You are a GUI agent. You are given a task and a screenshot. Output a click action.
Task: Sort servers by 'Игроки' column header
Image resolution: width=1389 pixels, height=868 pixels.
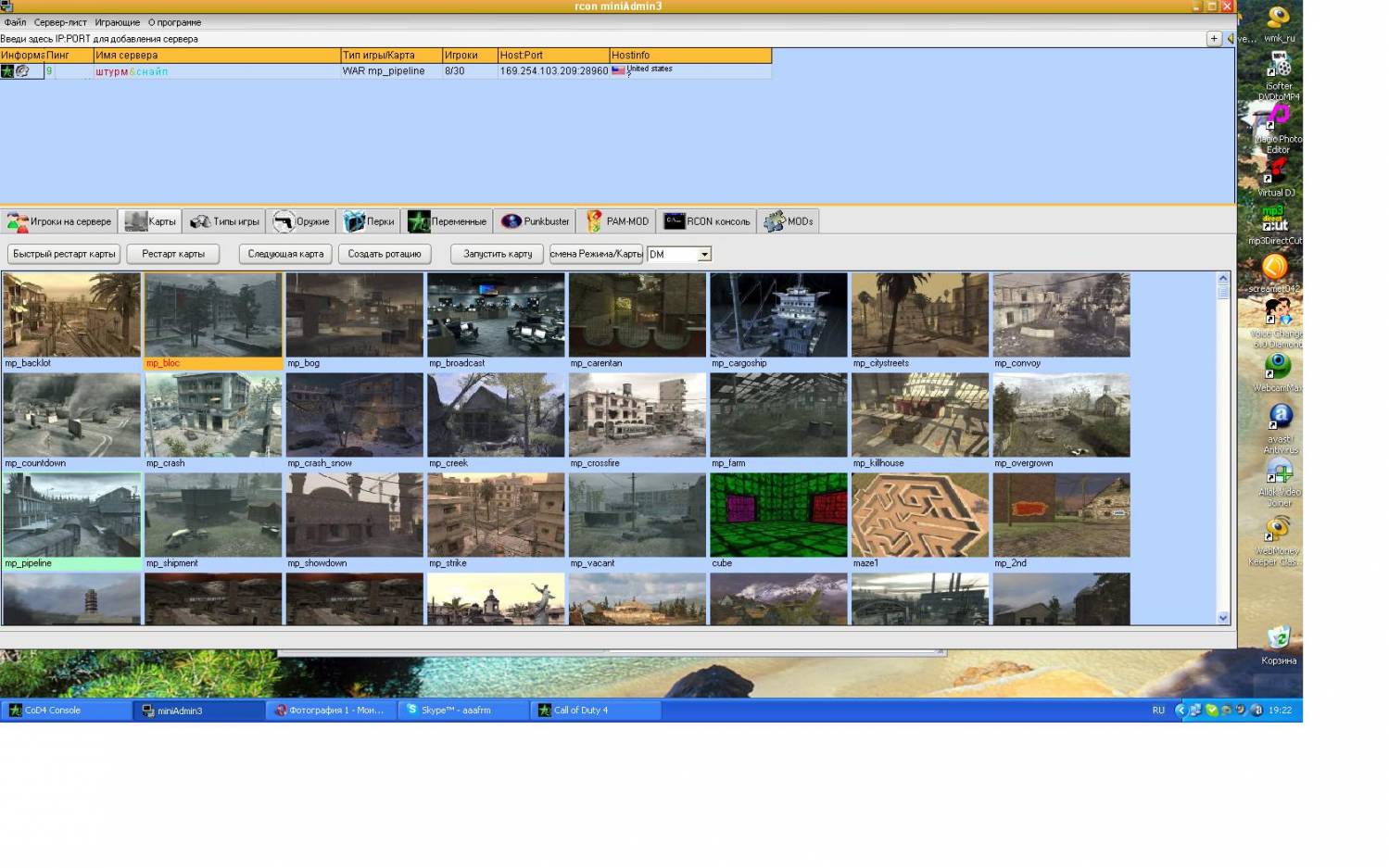click(470, 55)
